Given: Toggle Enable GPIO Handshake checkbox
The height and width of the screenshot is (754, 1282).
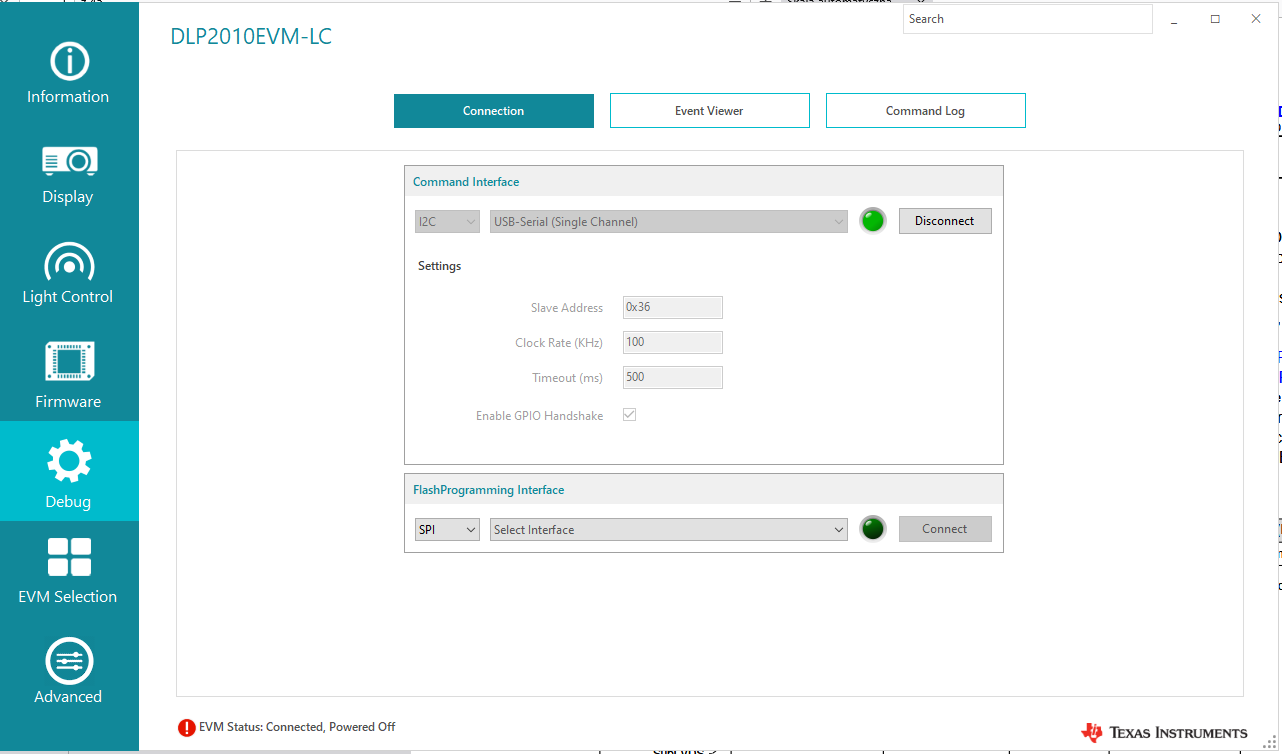Looking at the screenshot, I should [630, 415].
